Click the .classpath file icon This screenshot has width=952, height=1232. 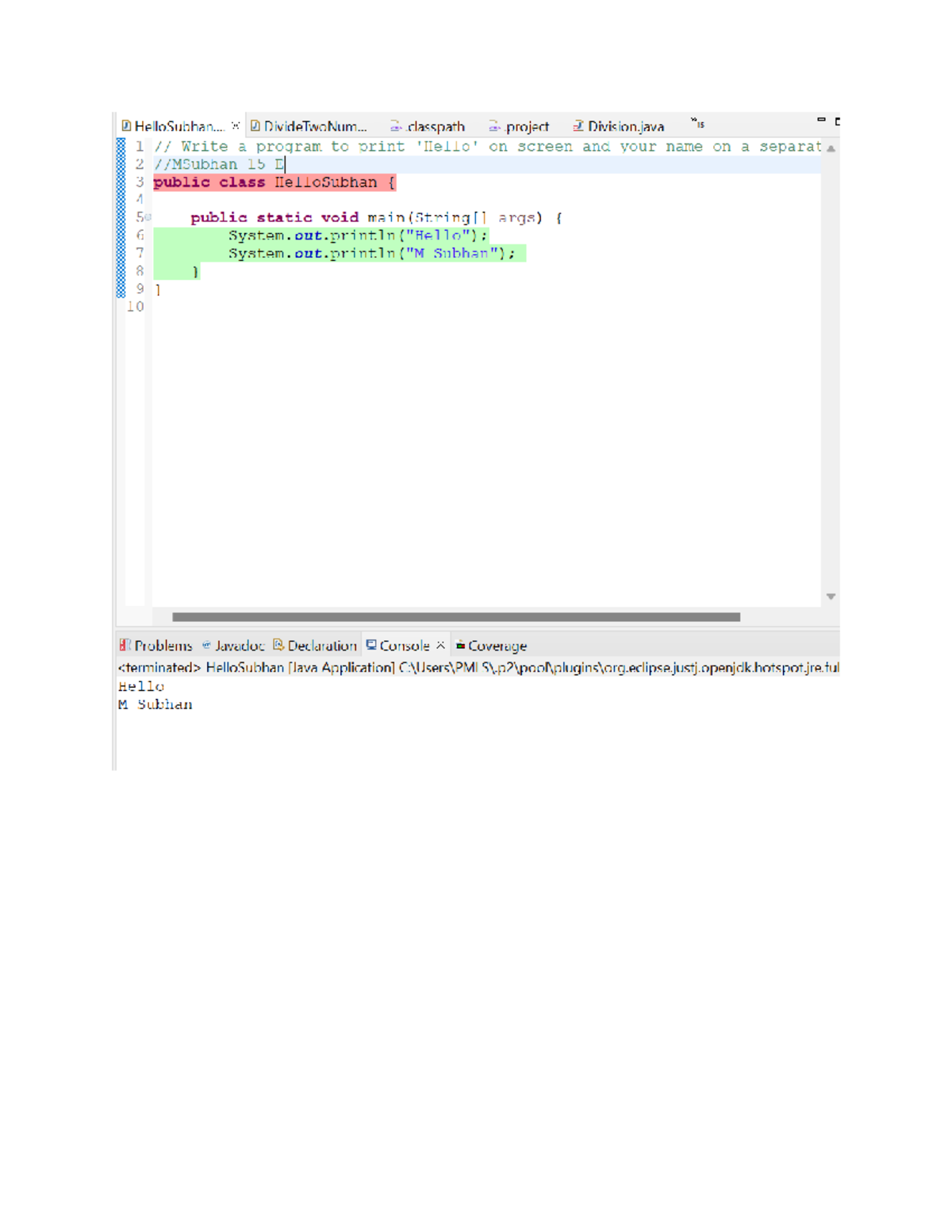[x=395, y=126]
